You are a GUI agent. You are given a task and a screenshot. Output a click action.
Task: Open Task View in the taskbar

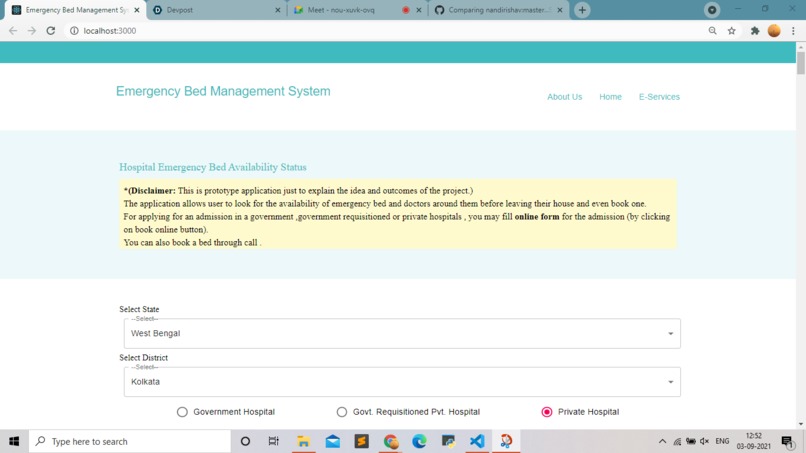point(273,441)
